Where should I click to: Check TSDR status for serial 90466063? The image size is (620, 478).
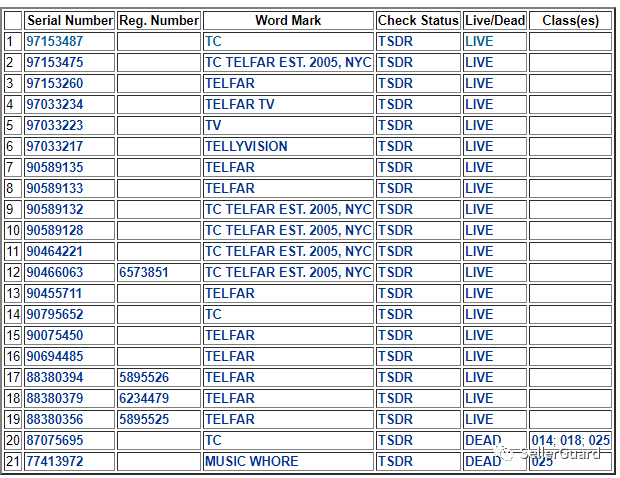(395, 272)
